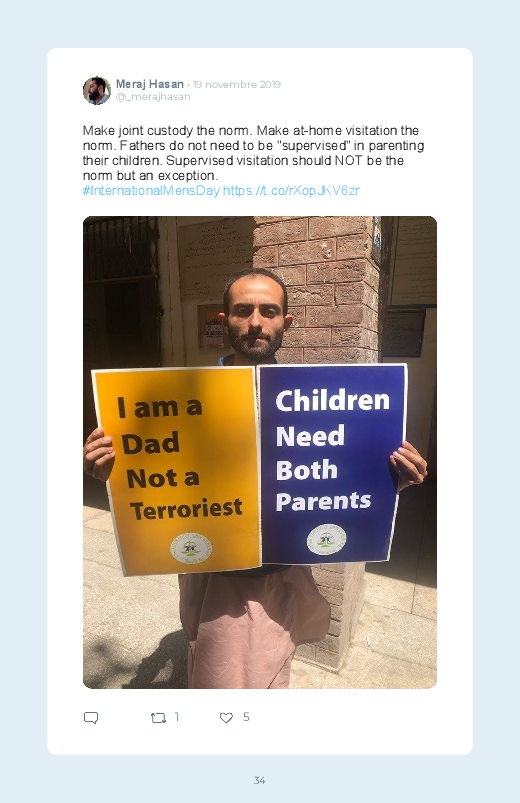Image resolution: width=520 pixels, height=803 pixels.
Task: Click the page number 34
Action: (x=260, y=780)
